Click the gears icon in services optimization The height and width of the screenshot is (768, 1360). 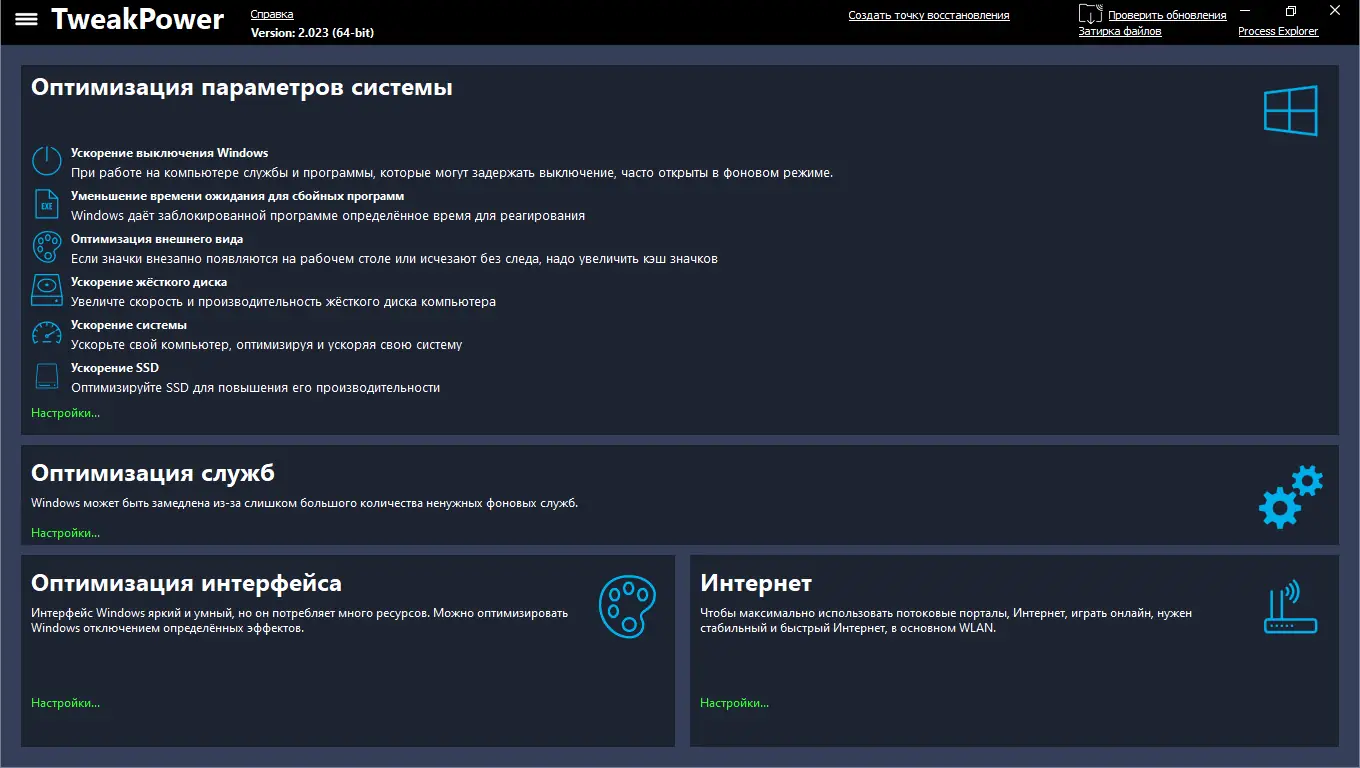(1290, 496)
